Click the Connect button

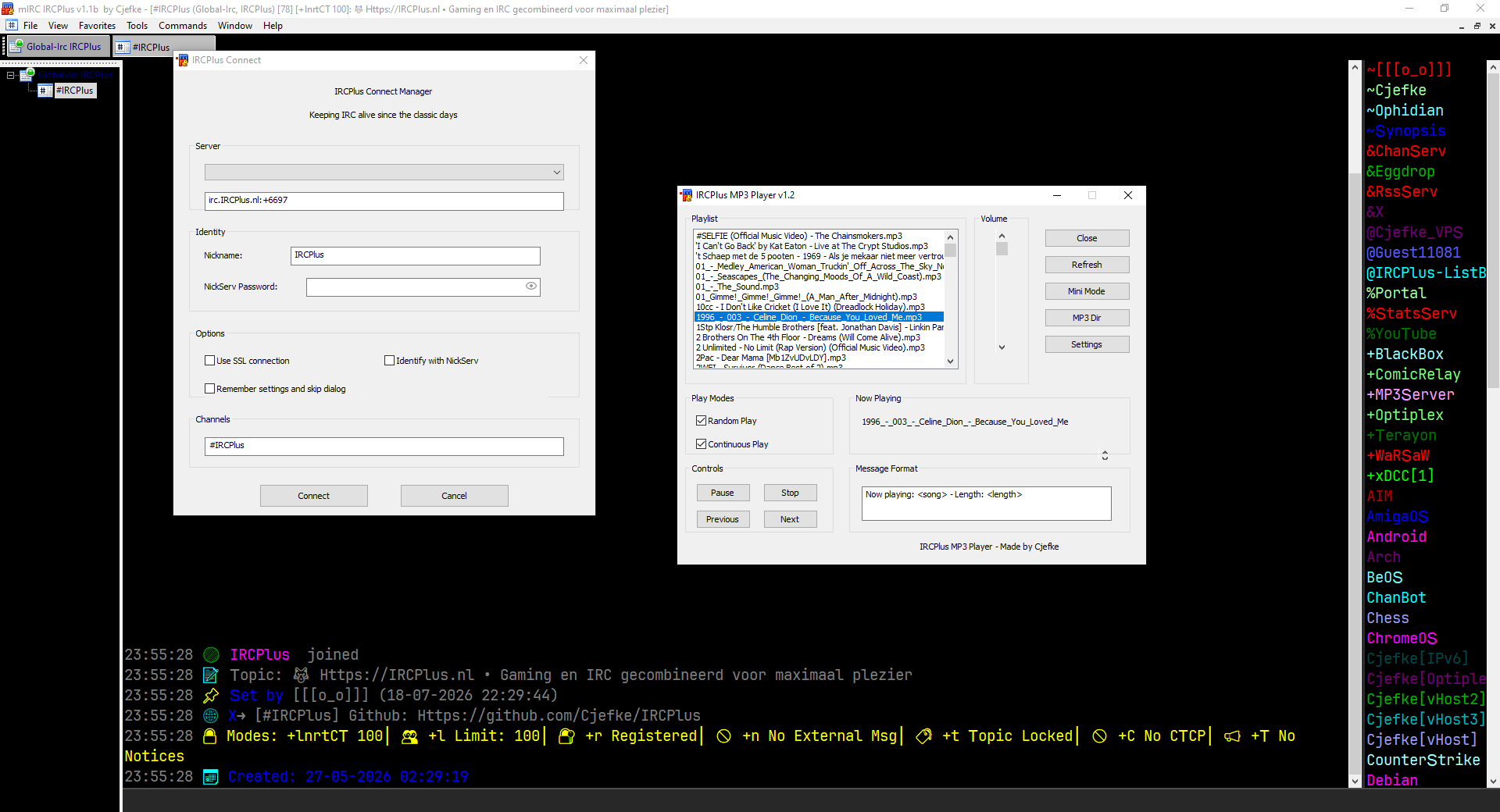tap(314, 496)
